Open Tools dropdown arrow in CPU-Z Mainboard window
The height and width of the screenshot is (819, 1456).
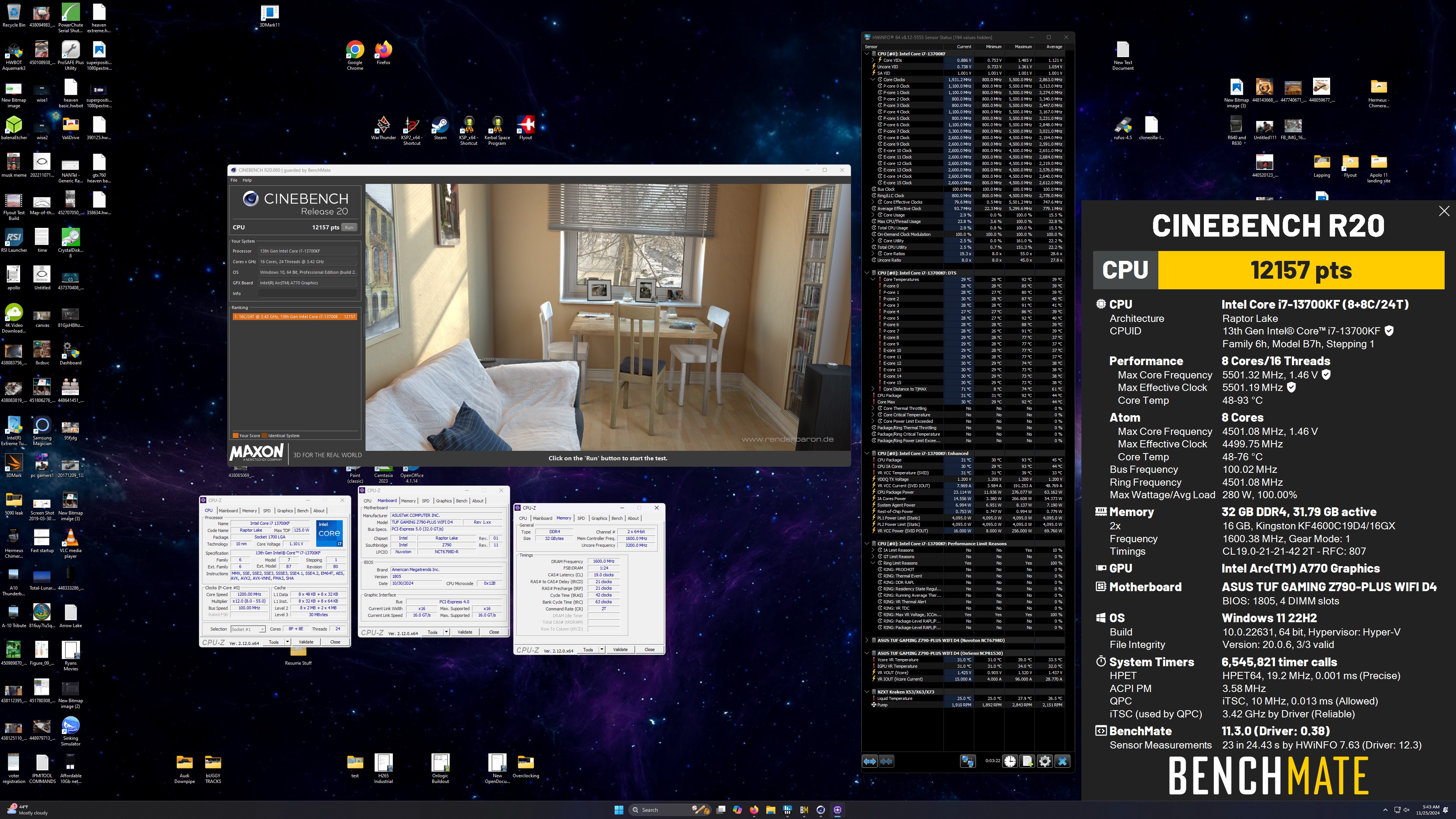447,632
